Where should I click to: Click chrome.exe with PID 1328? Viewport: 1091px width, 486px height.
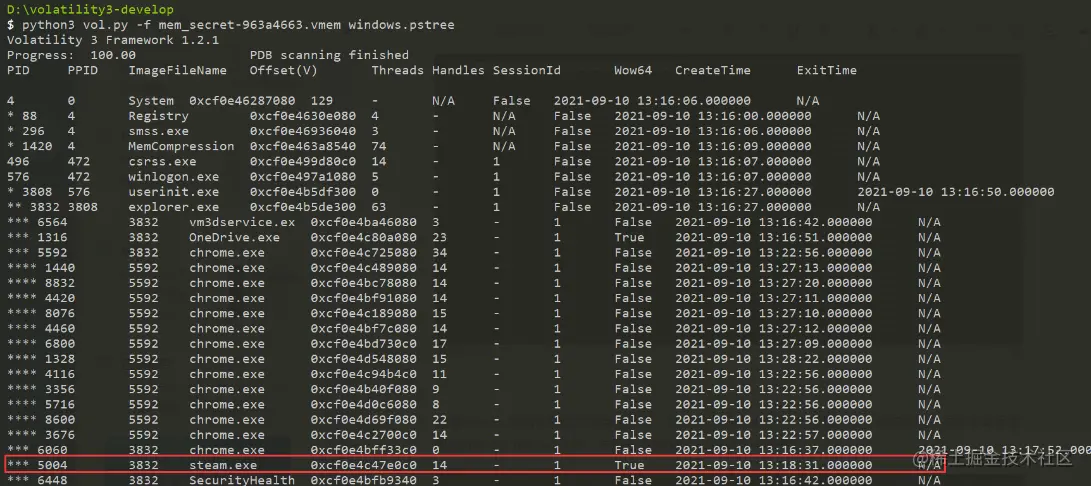tap(227, 359)
